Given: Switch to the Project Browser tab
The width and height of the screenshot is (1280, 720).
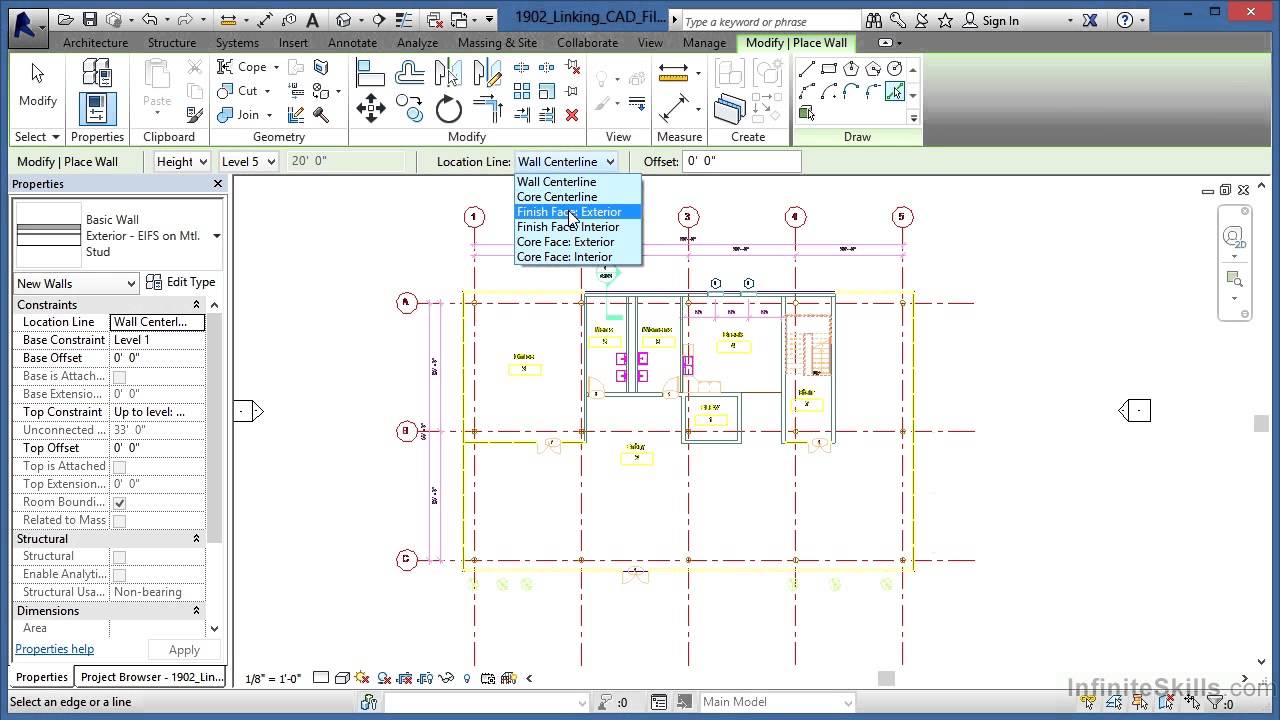Looking at the screenshot, I should pyautogui.click(x=152, y=677).
